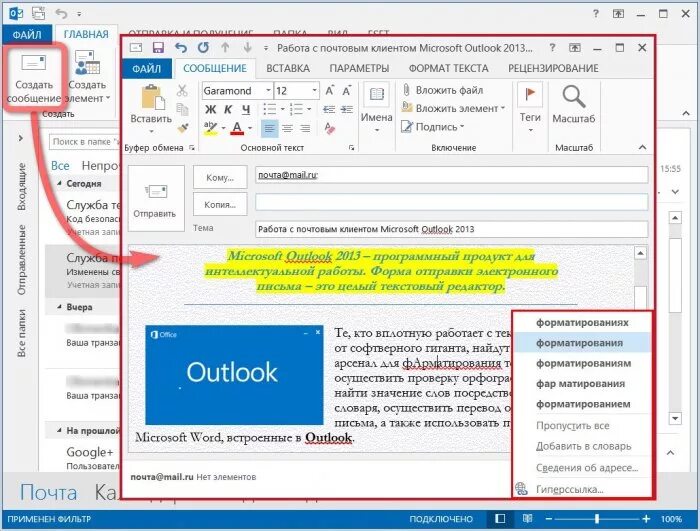Click the Save icon in message window
This screenshot has height=531, width=700.
pyautogui.click(x=158, y=48)
